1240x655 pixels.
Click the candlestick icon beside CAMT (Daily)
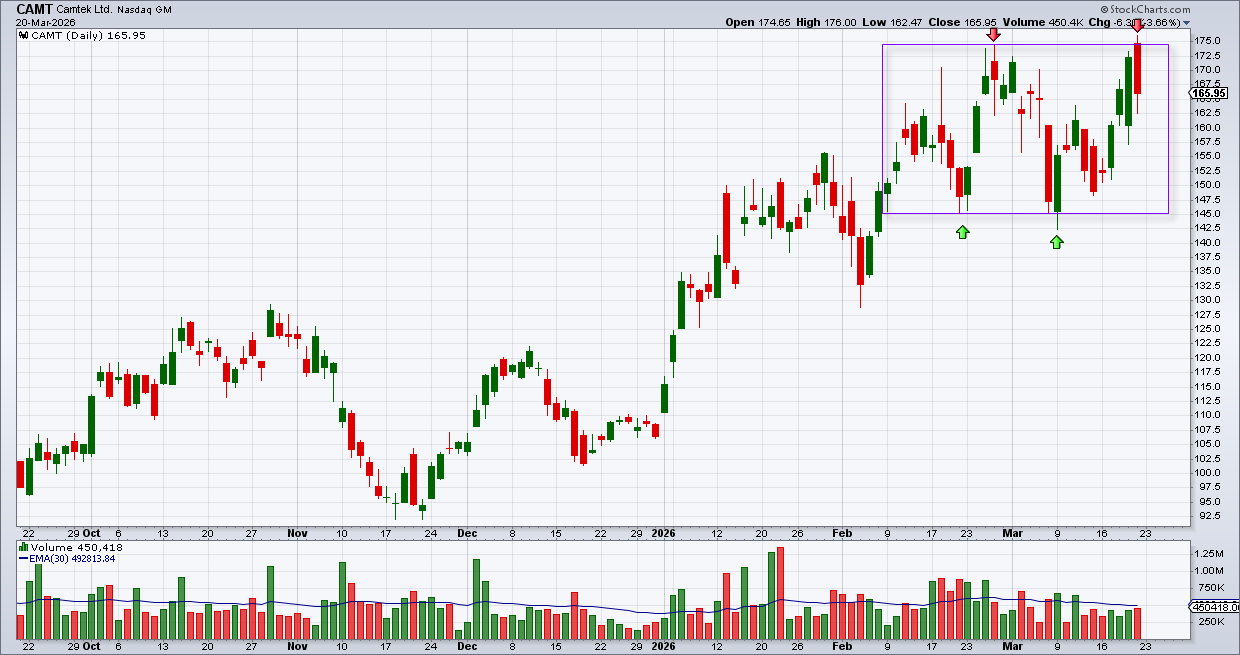(x=24, y=35)
